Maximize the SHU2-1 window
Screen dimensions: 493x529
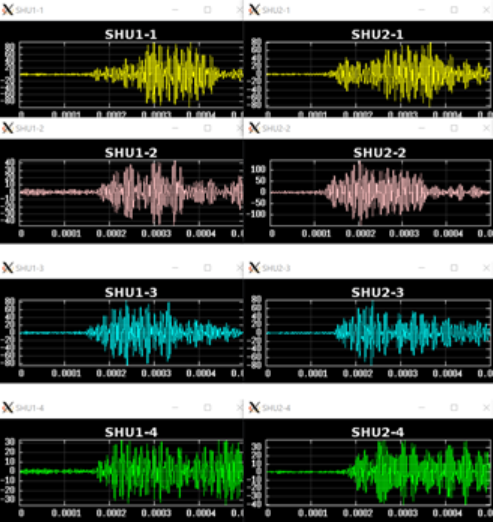pos(454,10)
